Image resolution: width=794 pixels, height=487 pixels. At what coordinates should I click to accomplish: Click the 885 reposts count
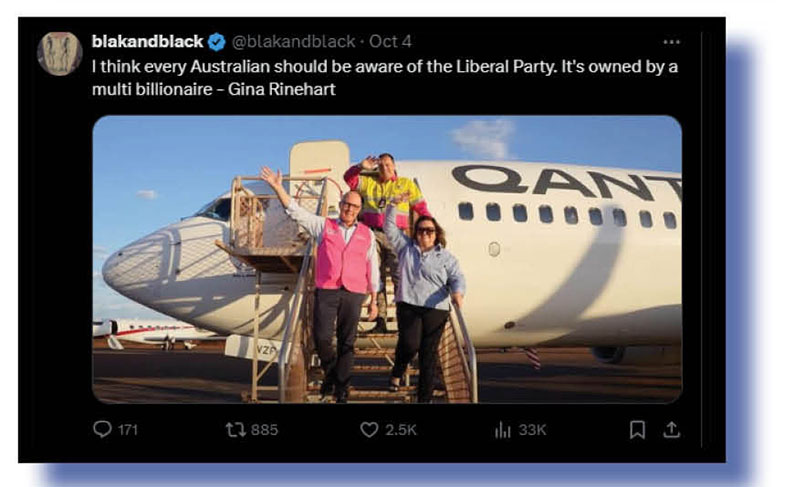pos(264,430)
